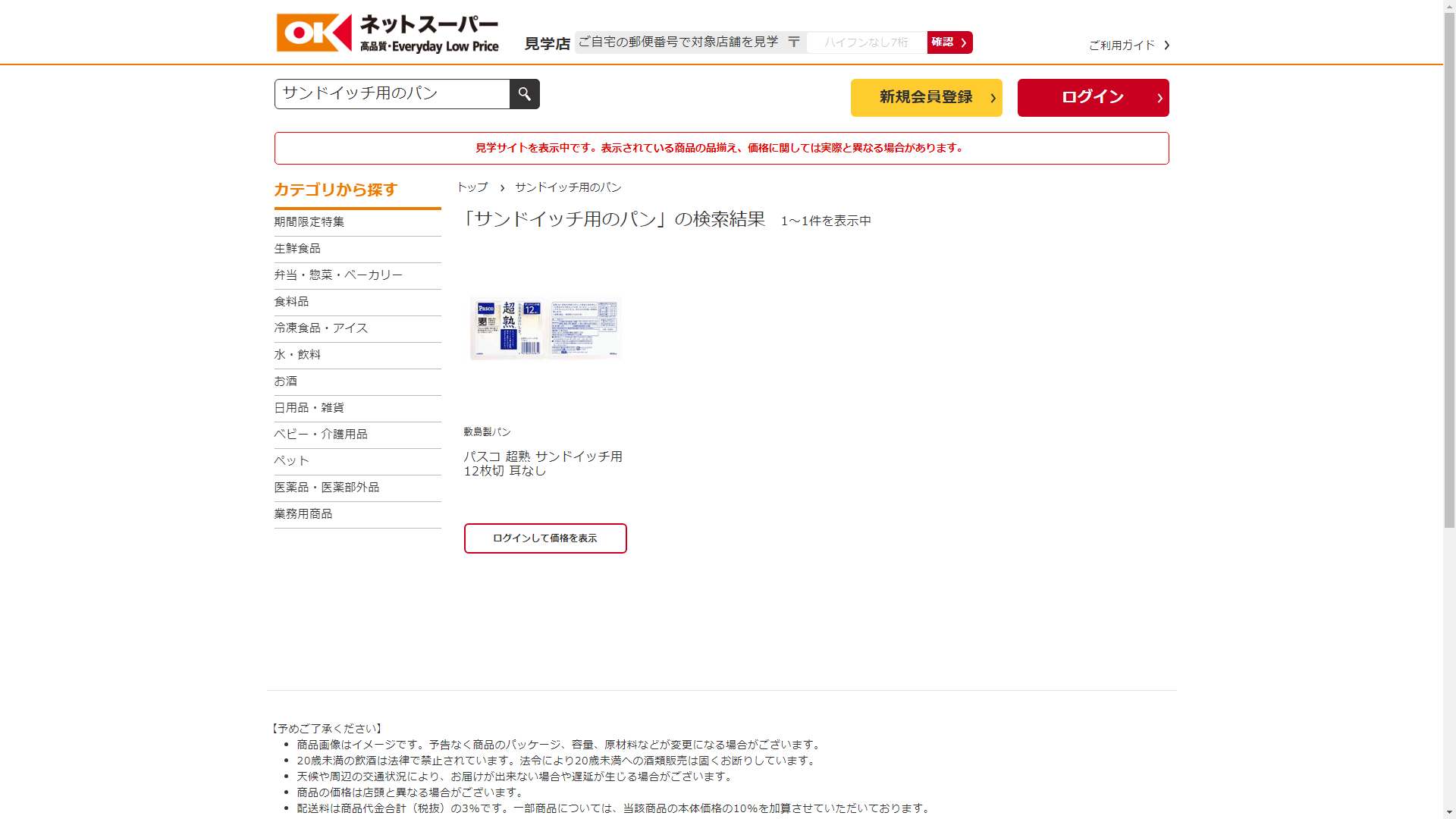Click the scrollbar down arrow

(x=1449, y=812)
